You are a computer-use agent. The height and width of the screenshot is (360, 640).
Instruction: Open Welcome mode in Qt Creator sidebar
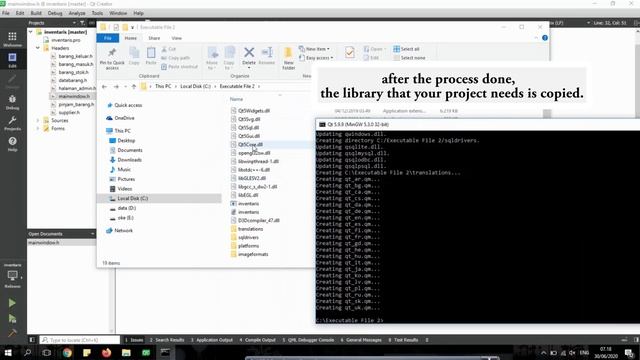click(x=12, y=39)
